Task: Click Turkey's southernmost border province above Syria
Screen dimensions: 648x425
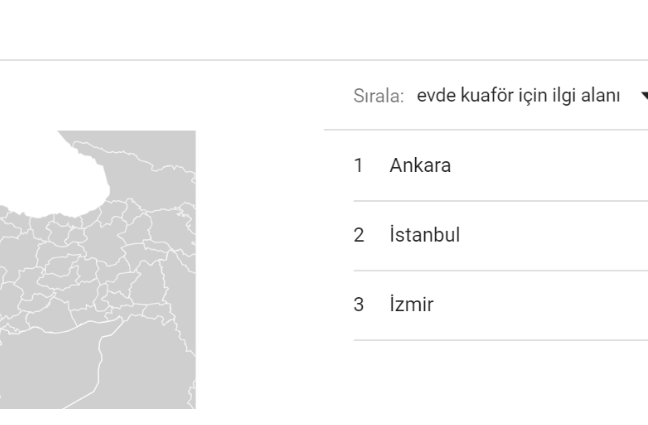Action: [x=52, y=316]
